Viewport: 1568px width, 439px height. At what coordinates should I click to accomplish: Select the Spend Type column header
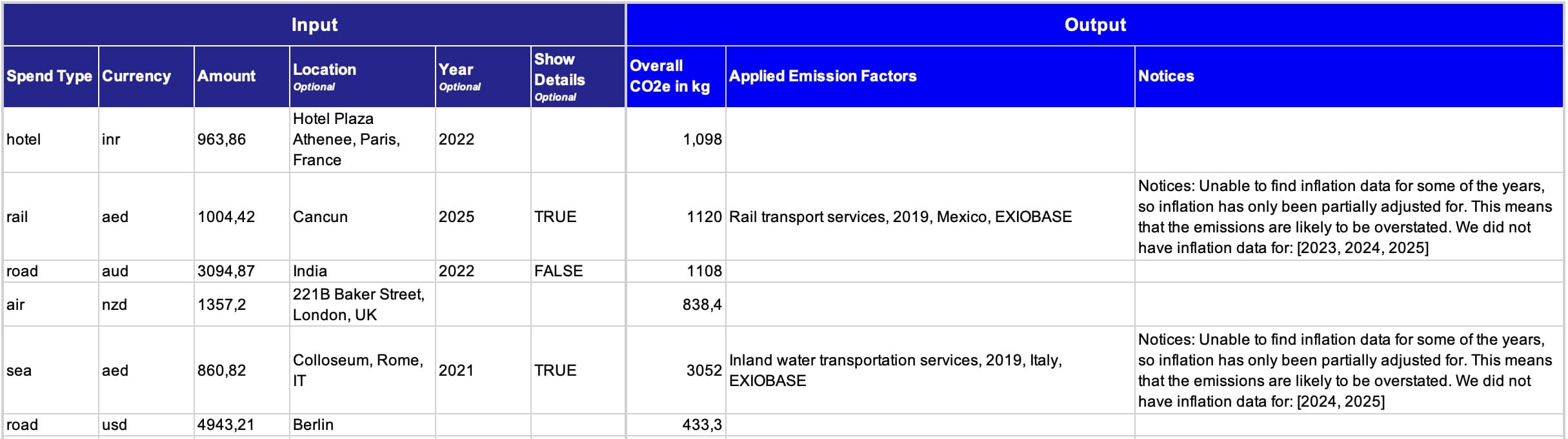[x=50, y=76]
